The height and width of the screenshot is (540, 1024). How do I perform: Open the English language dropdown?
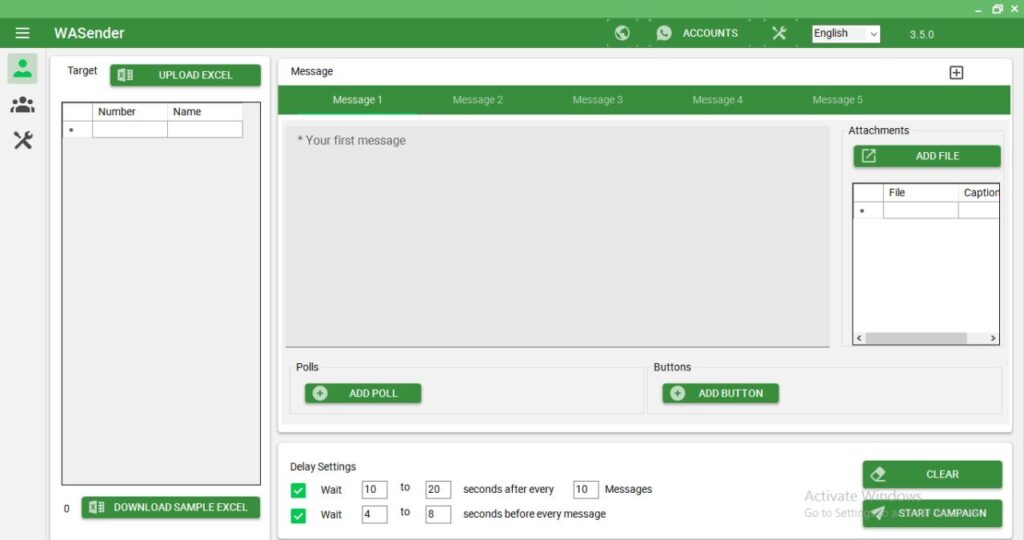[846, 33]
